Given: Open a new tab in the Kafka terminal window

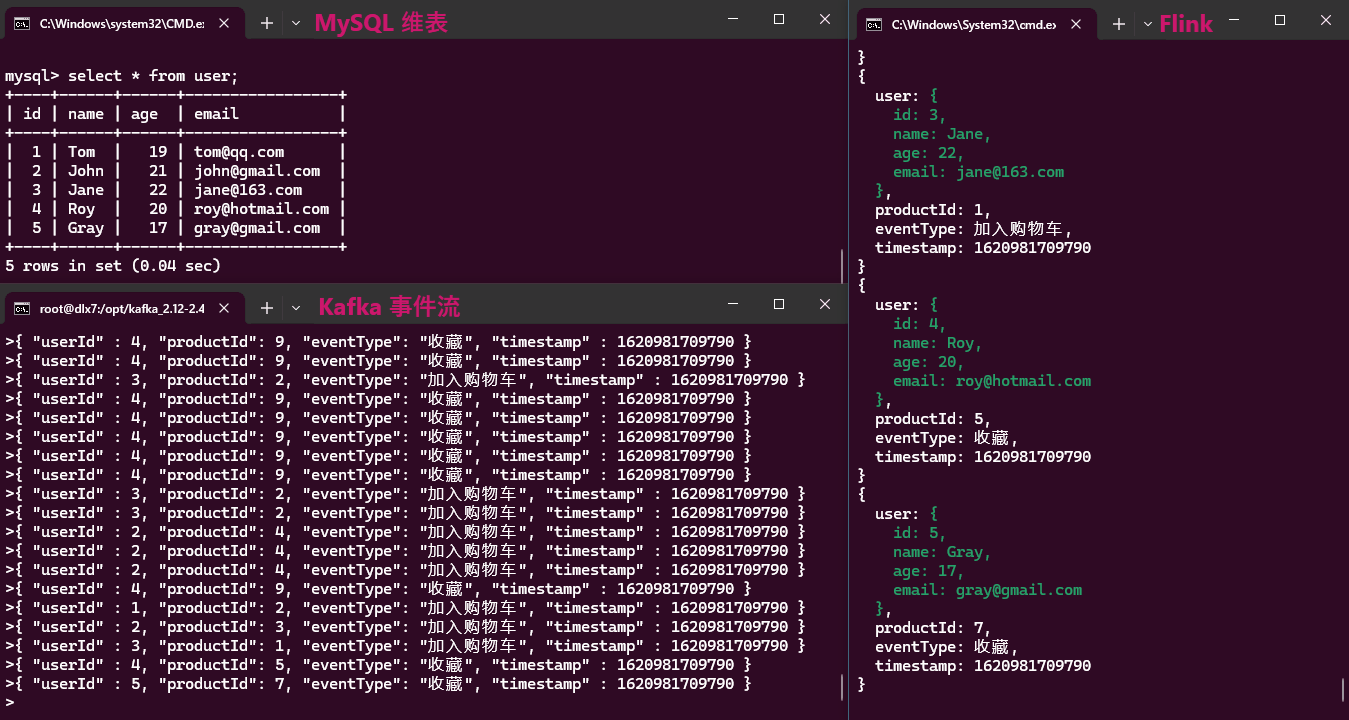Looking at the screenshot, I should [x=267, y=307].
